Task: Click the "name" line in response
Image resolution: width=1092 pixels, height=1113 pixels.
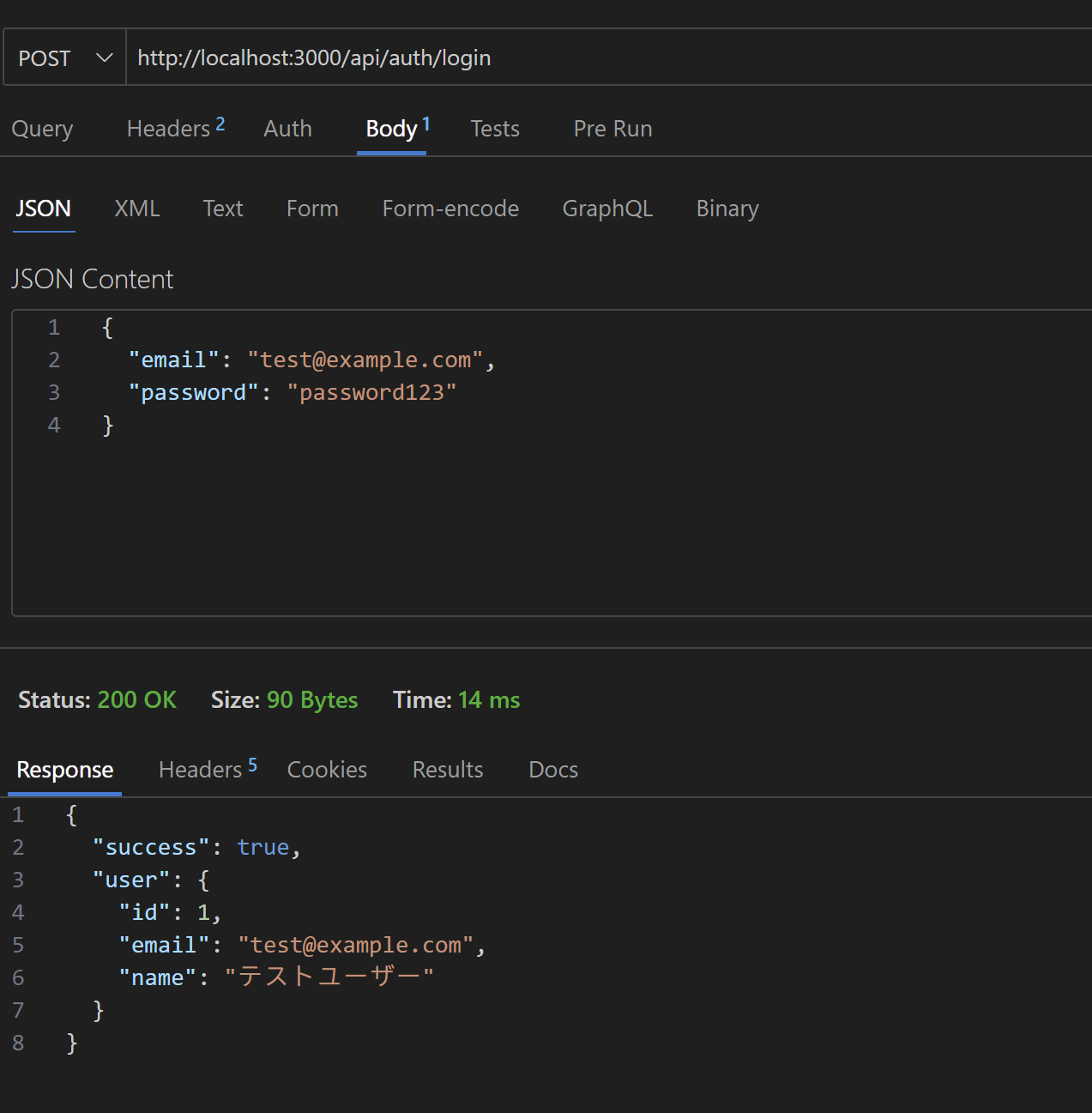Action: 276,977
